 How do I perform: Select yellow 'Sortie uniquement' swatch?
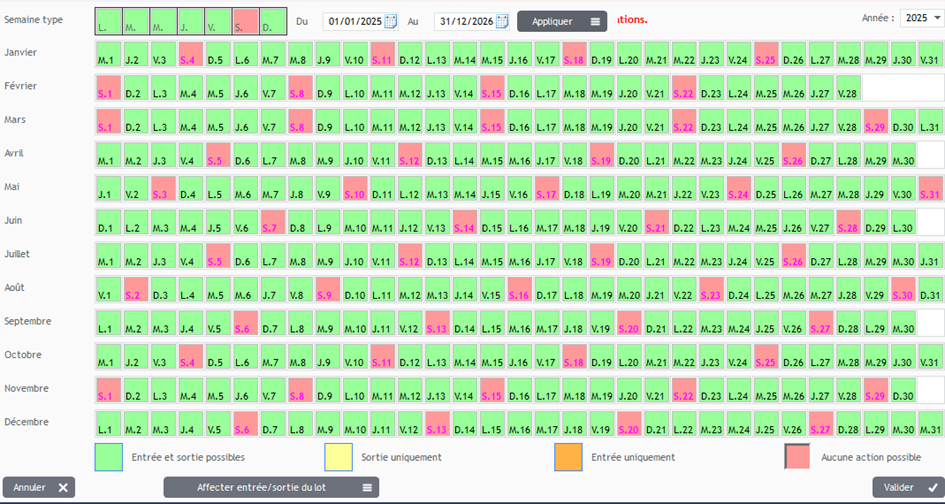338,457
